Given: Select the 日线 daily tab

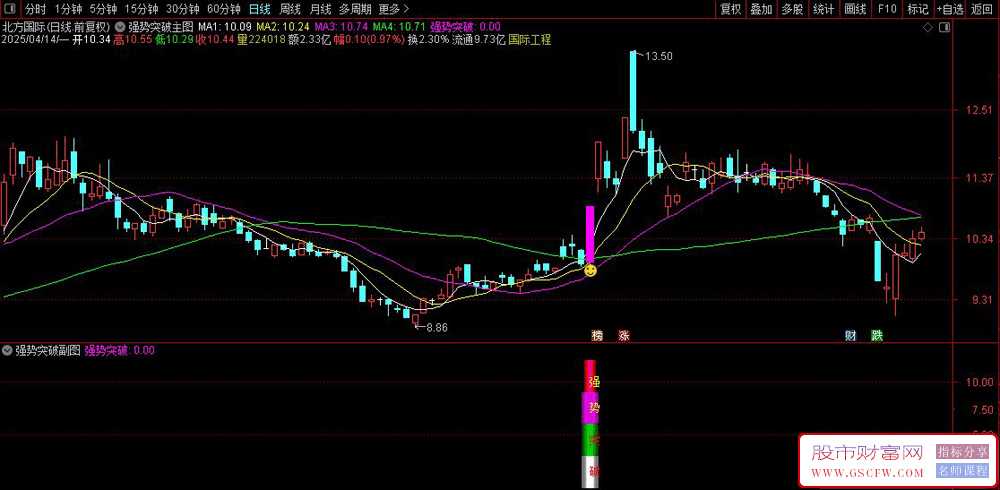Looking at the screenshot, I should (x=260, y=9).
